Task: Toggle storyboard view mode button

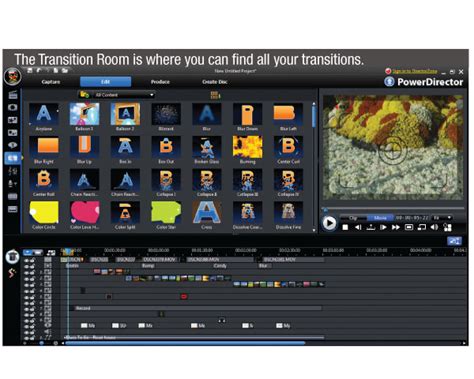Action: tap(38, 252)
